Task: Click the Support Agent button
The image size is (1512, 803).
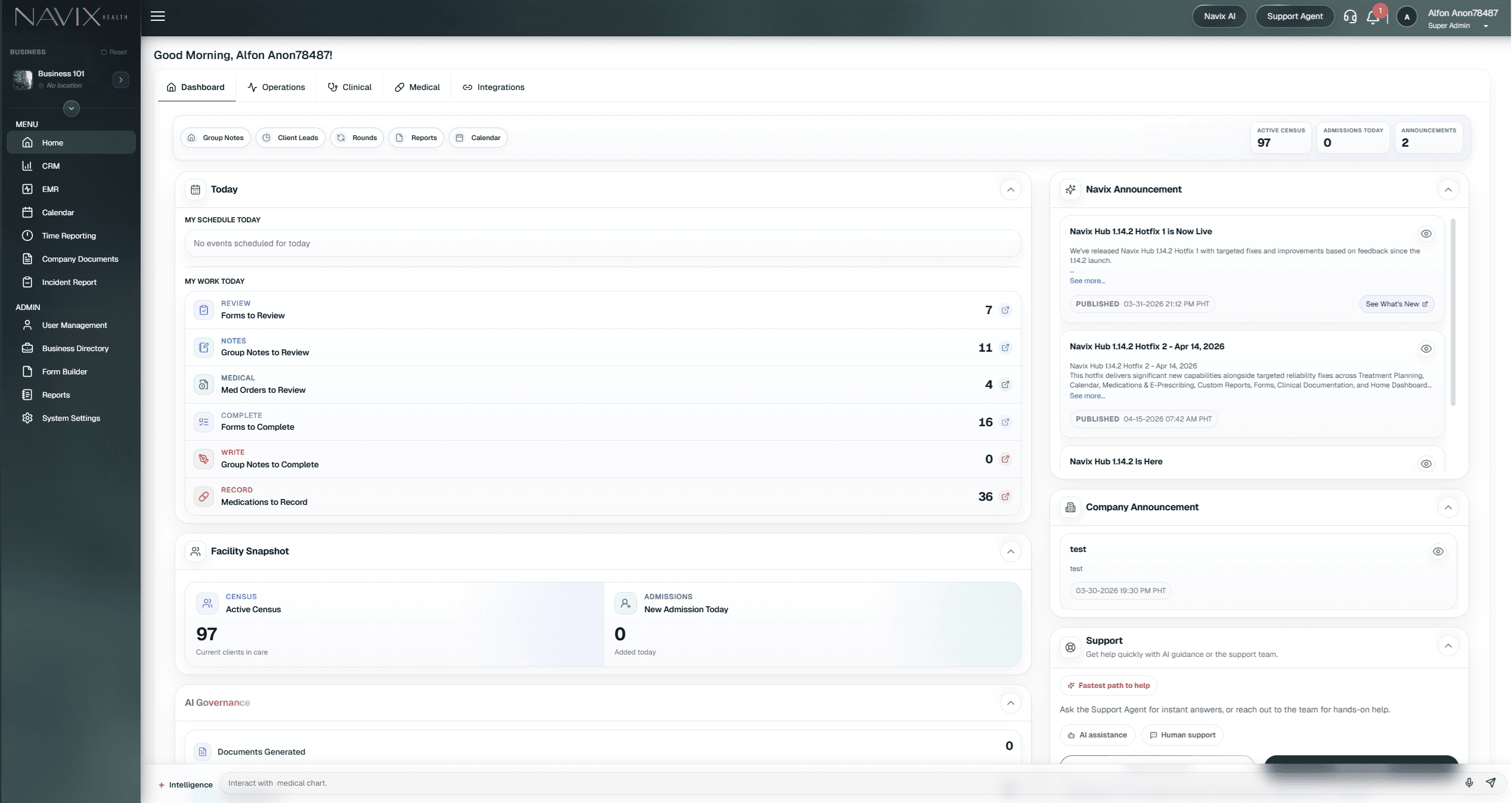Action: pos(1295,16)
